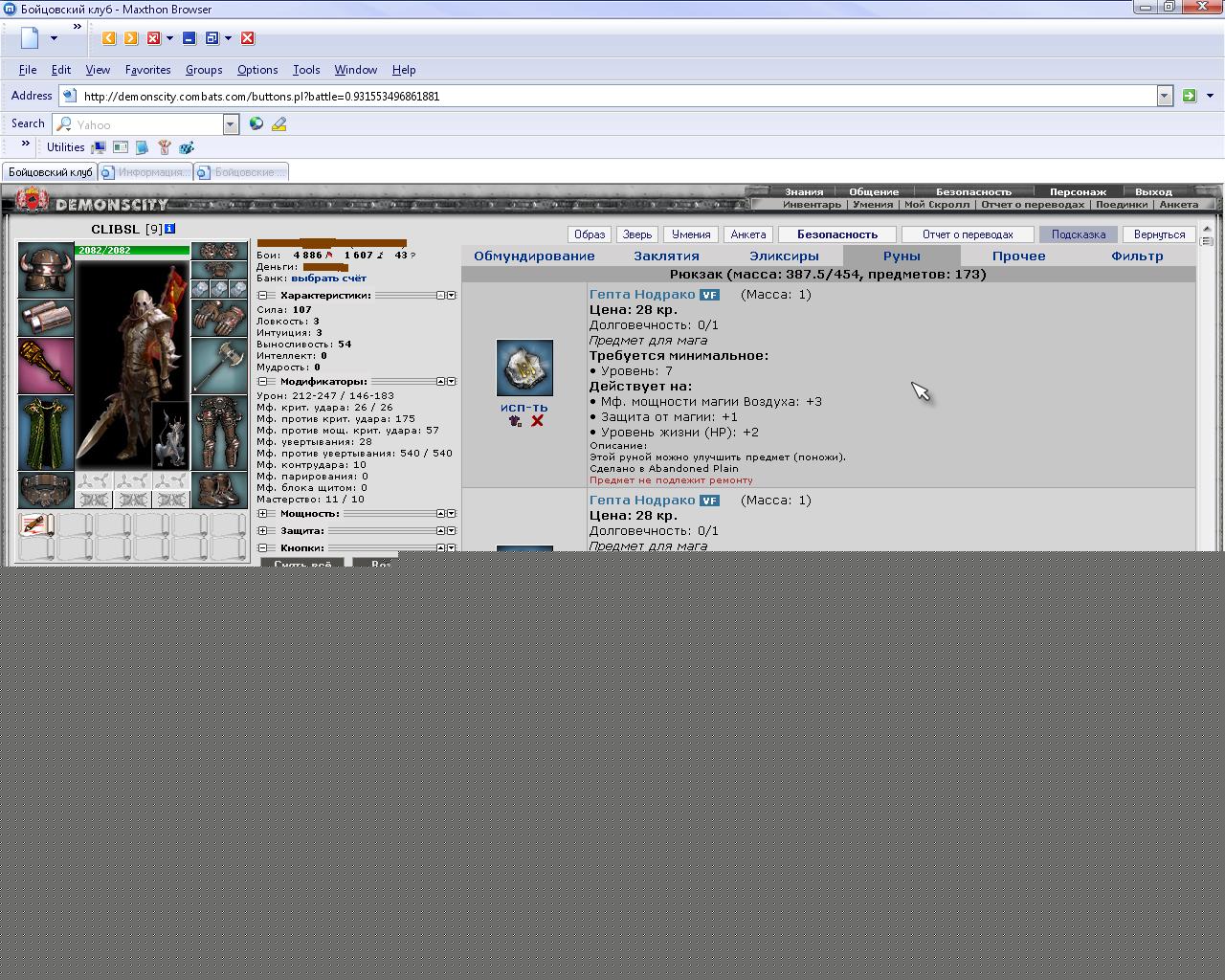Viewport: 1225px width, 980px height.
Task: Open the dropdown arrow beside New page icon
Action: (54, 38)
